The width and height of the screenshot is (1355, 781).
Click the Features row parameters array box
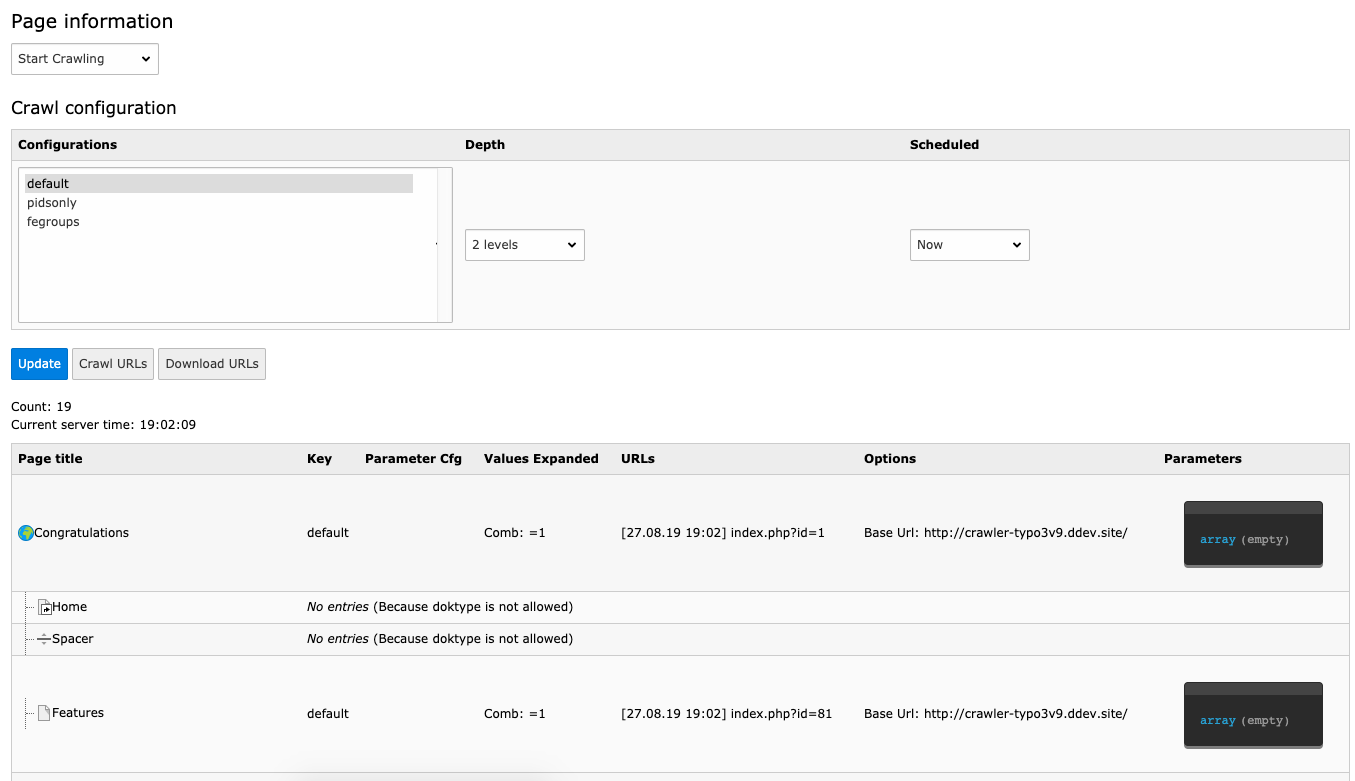1253,716
